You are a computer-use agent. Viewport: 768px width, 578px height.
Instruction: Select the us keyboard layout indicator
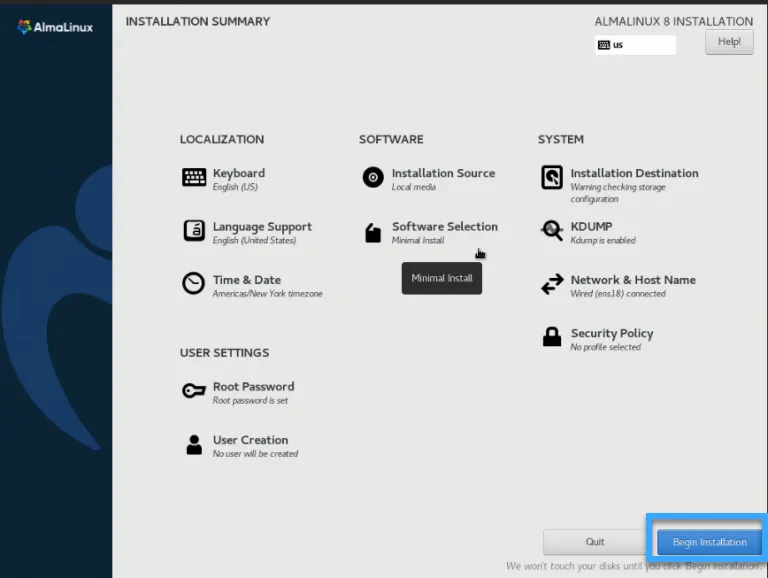tap(635, 45)
